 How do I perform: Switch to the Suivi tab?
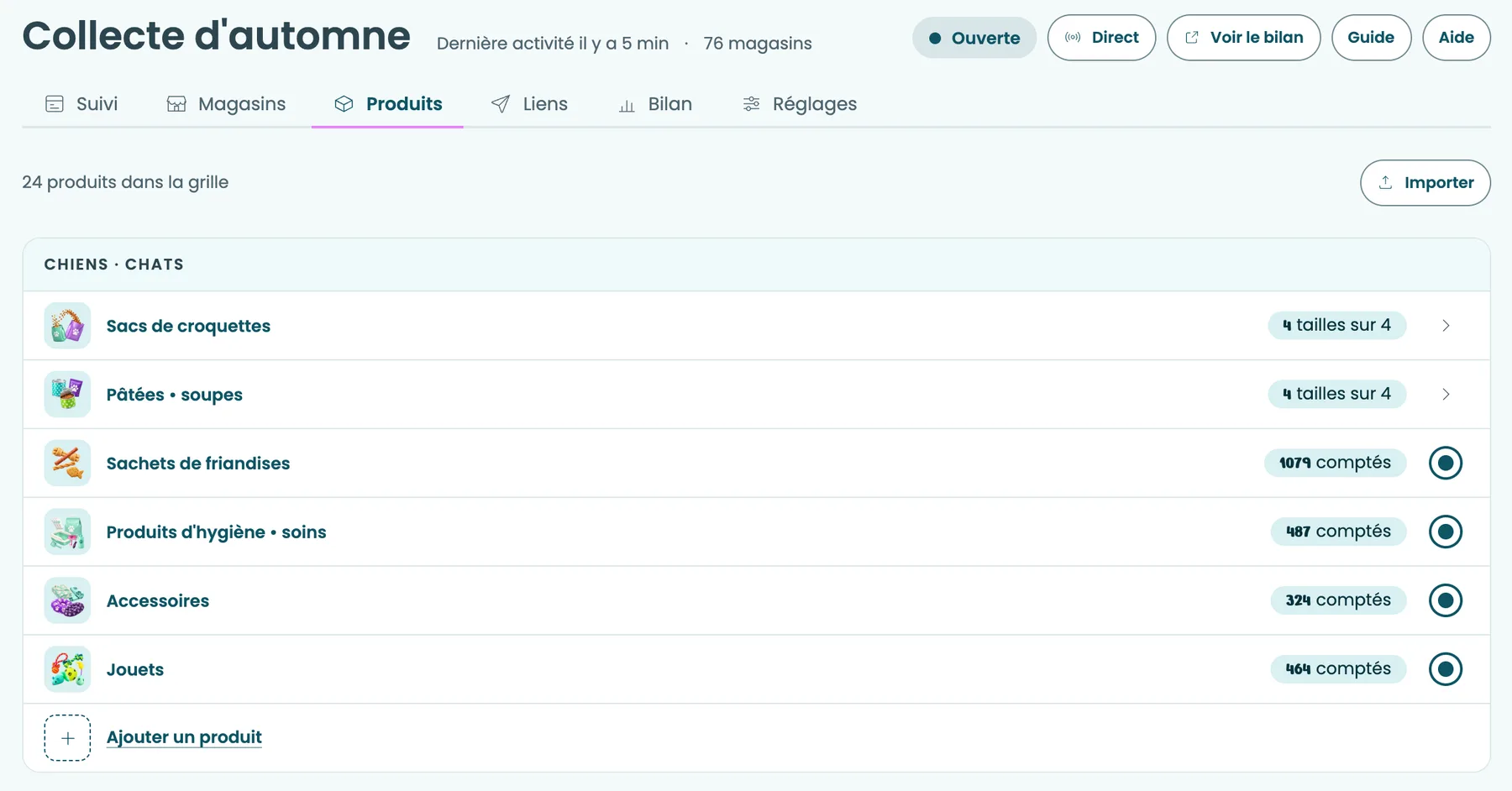[81, 104]
